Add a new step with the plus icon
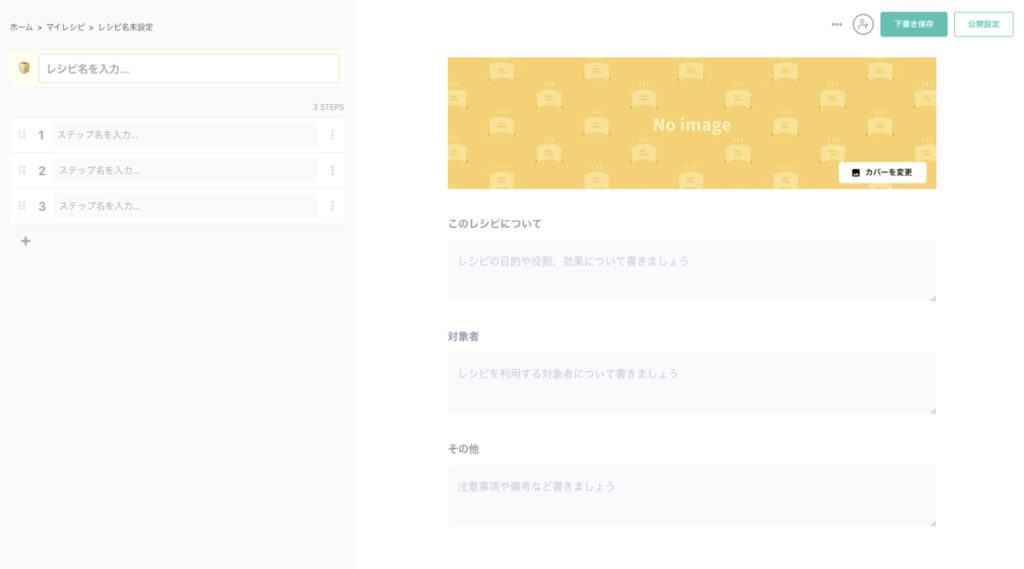Image resolution: width=1024 pixels, height=569 pixels. 25,241
